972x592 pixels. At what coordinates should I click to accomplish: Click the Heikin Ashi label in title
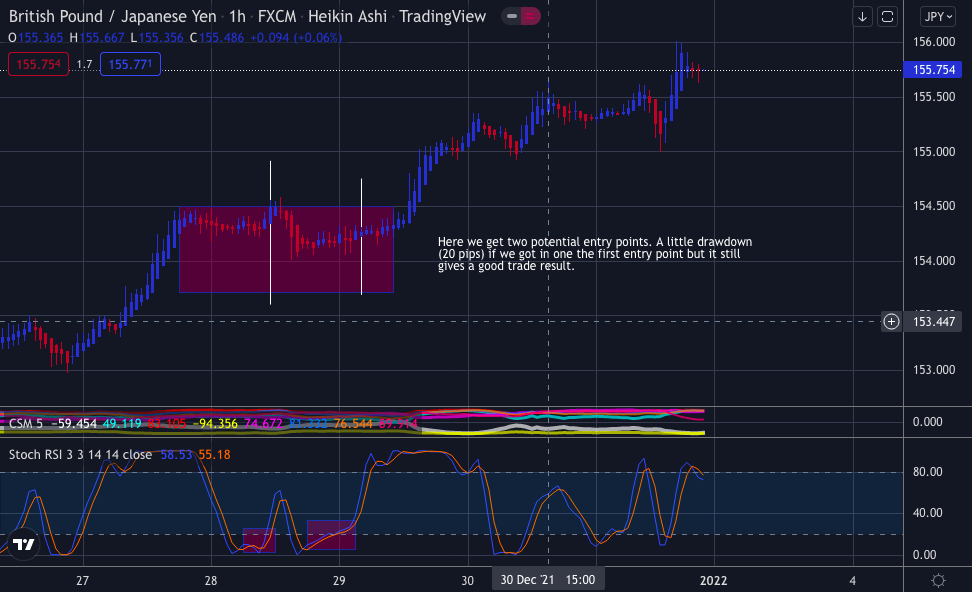347,17
